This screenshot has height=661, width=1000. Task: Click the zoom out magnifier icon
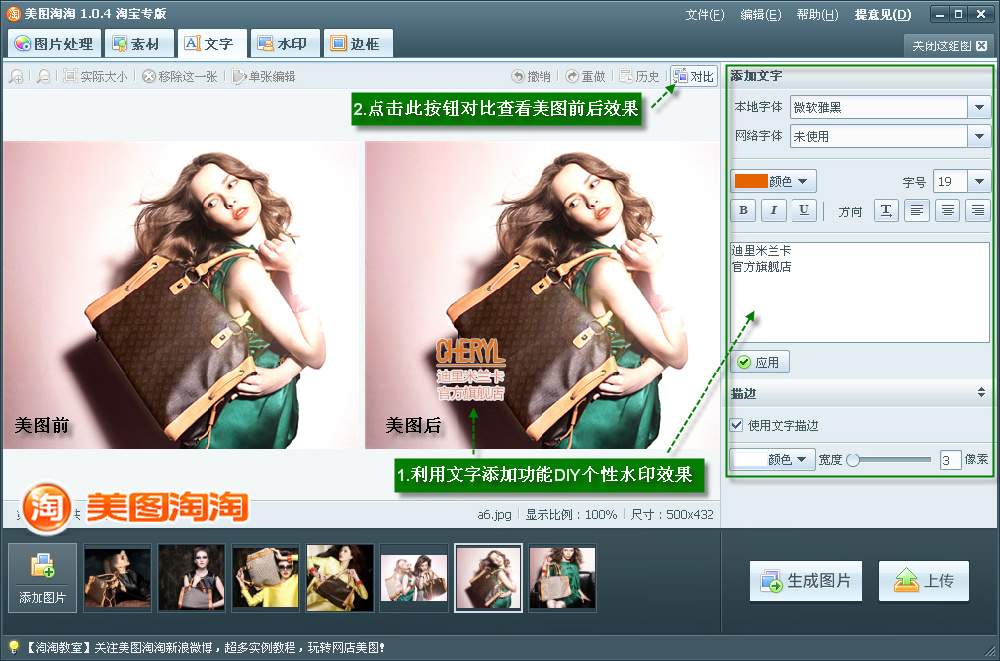click(x=43, y=77)
